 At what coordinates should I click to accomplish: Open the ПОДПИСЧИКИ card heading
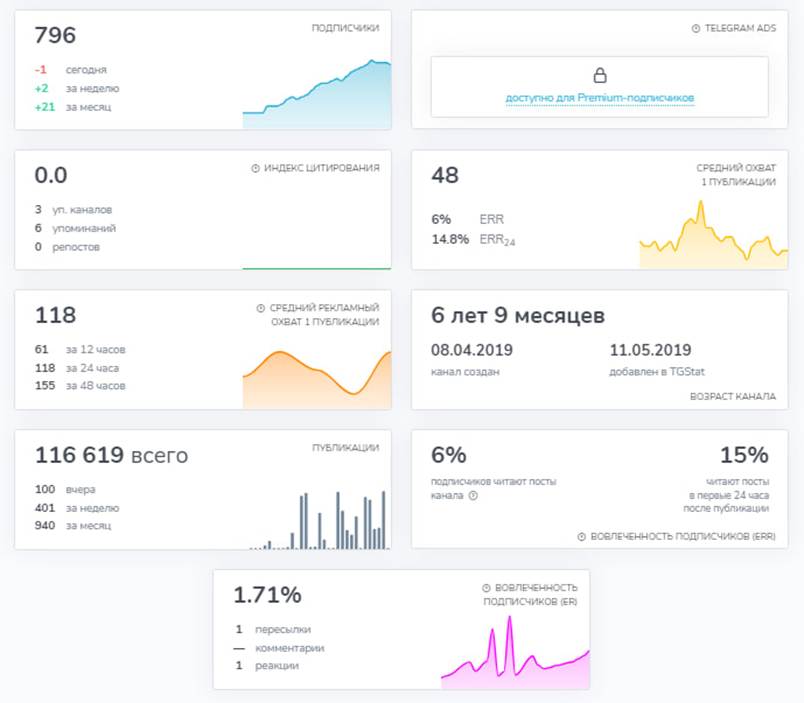coord(345,29)
